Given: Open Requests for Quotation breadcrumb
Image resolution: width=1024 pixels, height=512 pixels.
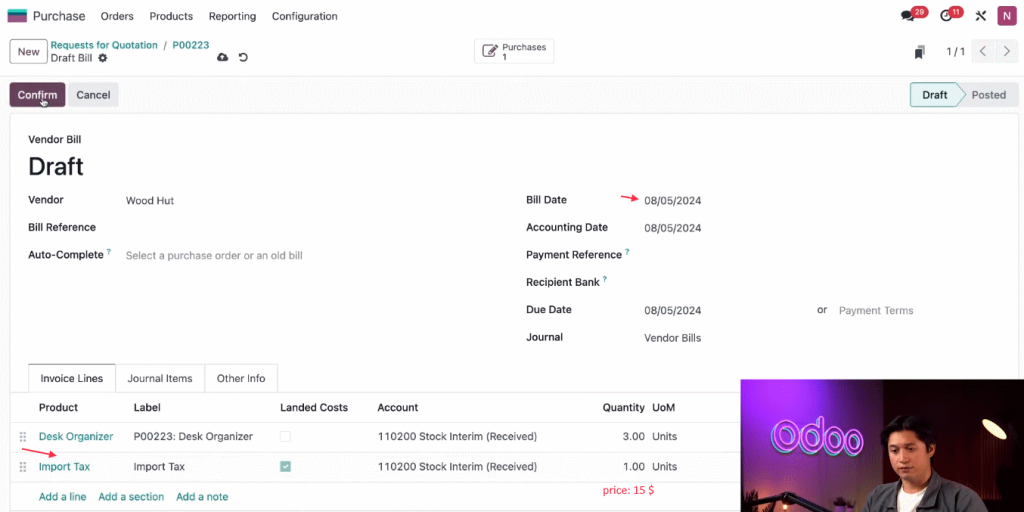Looking at the screenshot, I should tap(104, 45).
